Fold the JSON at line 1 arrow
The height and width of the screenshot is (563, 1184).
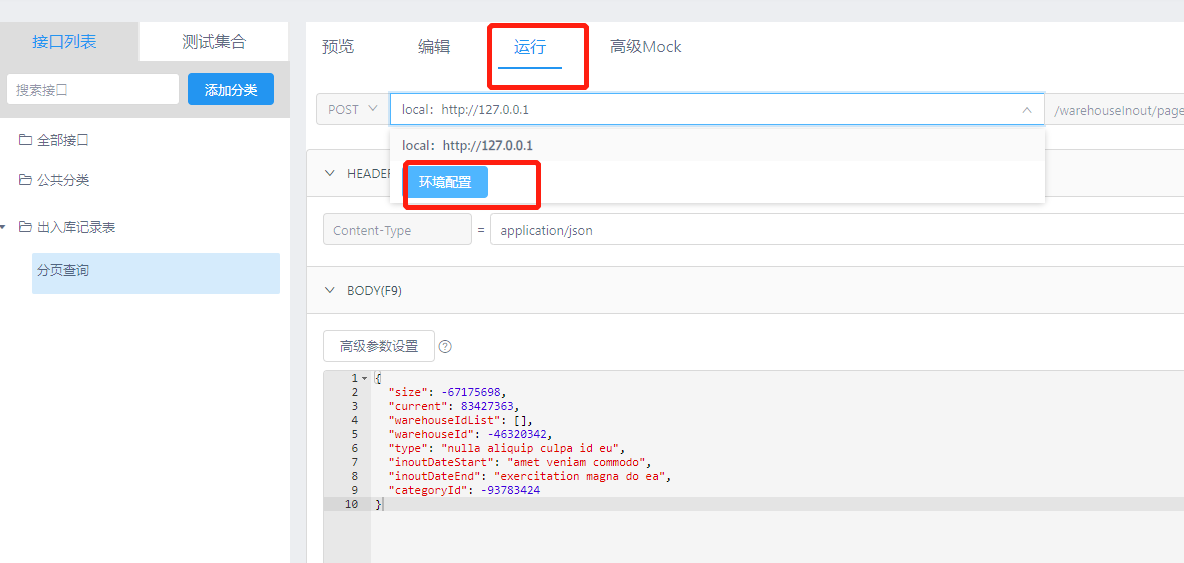pyautogui.click(x=364, y=378)
